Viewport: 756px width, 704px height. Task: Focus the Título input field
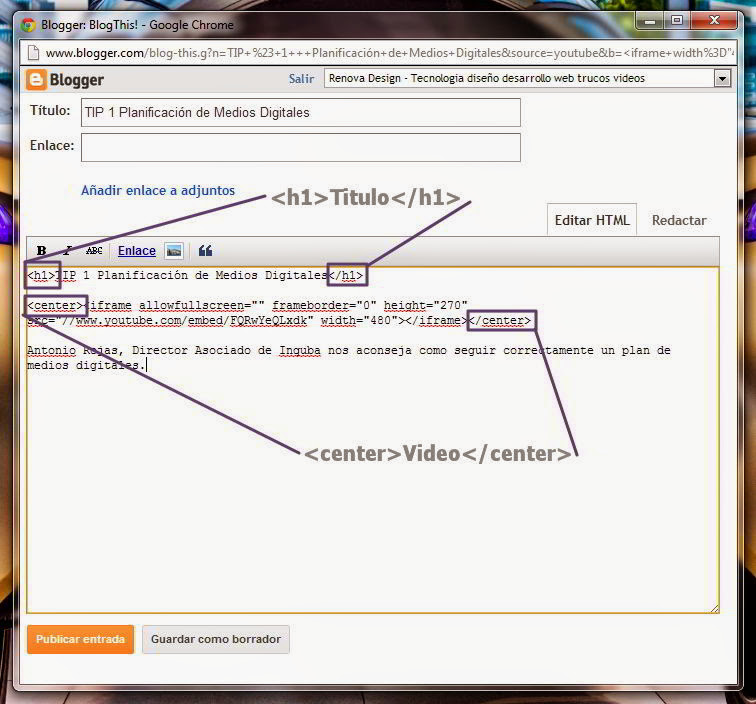click(x=301, y=112)
